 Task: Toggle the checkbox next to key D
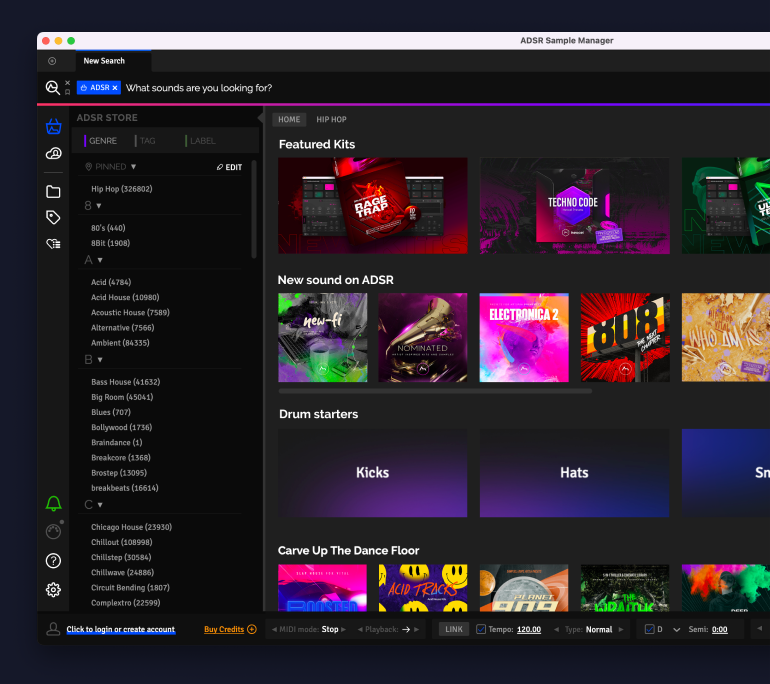pos(649,629)
